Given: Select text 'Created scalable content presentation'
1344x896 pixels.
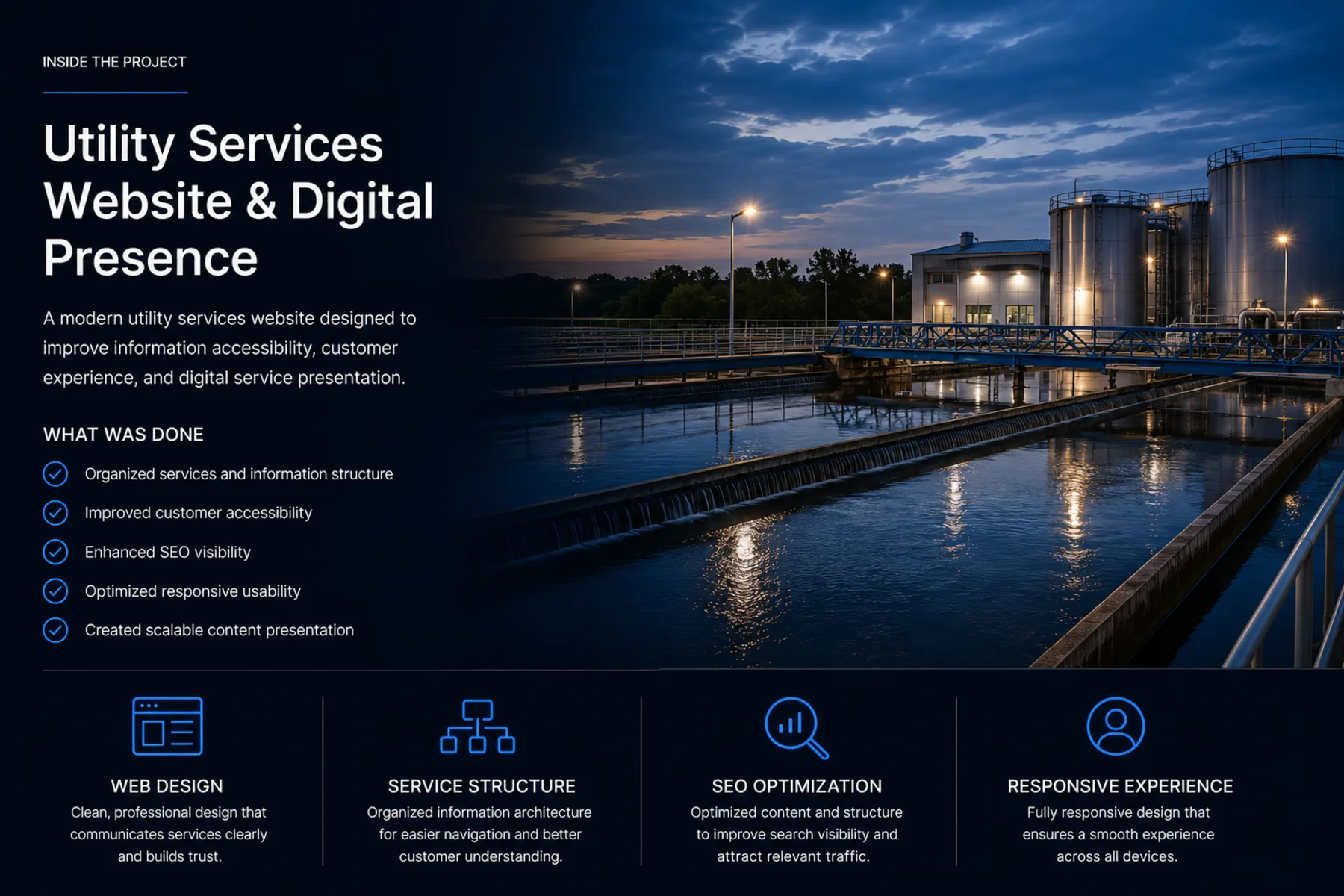Looking at the screenshot, I should coord(220,630).
